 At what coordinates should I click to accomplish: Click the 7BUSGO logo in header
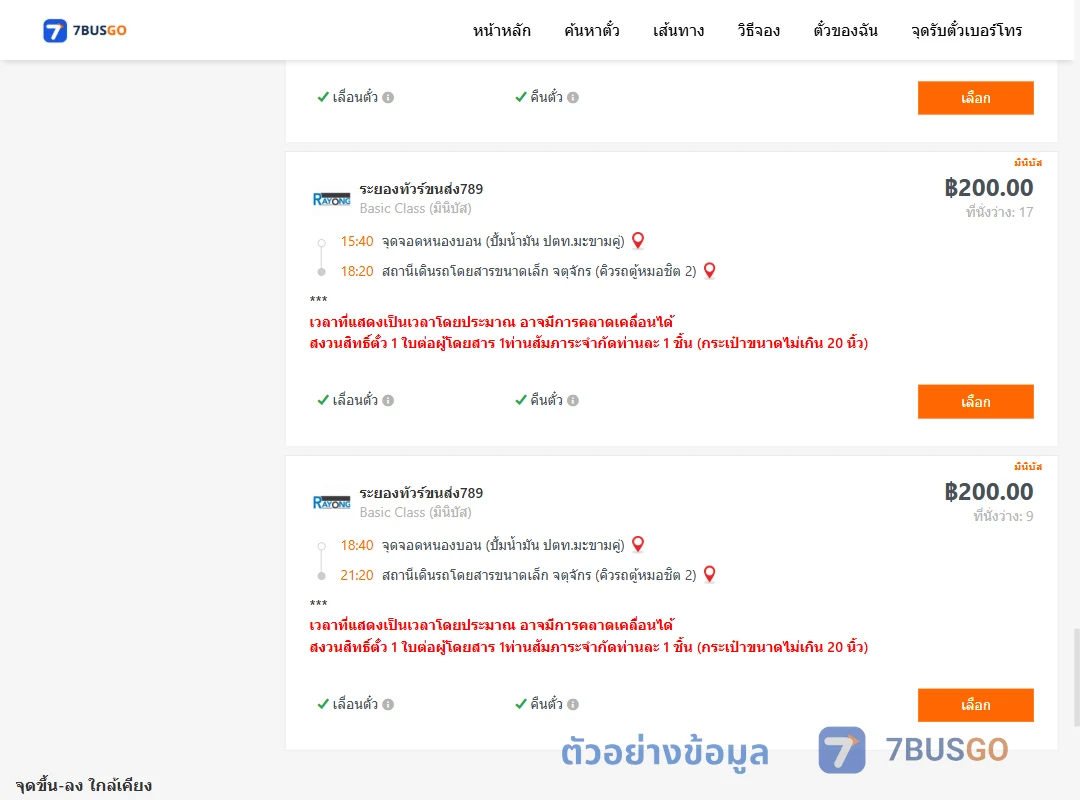click(85, 30)
